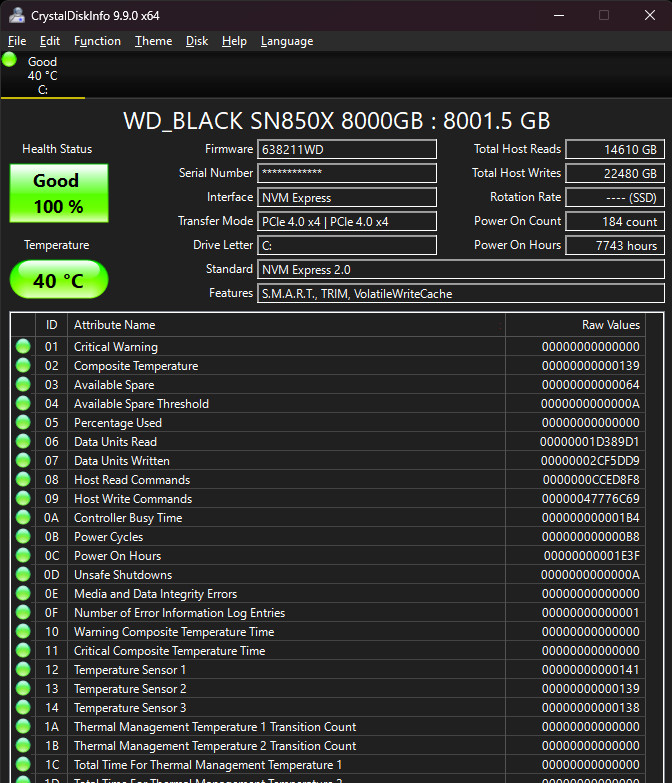The width and height of the screenshot is (672, 783).
Task: Click the Good 100 % health status button
Action: point(59,193)
